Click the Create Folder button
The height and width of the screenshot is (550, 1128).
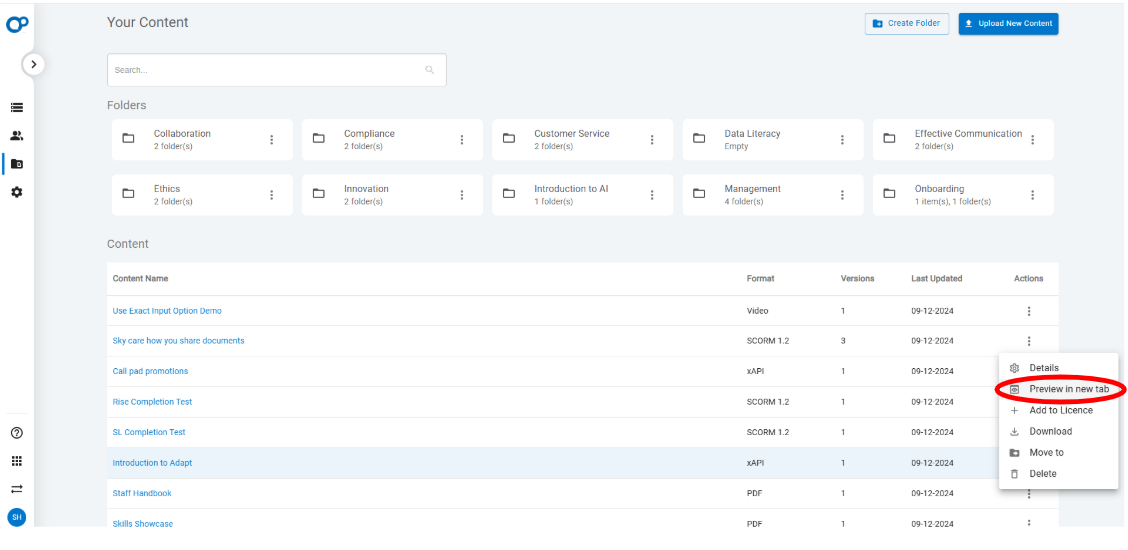coord(906,24)
